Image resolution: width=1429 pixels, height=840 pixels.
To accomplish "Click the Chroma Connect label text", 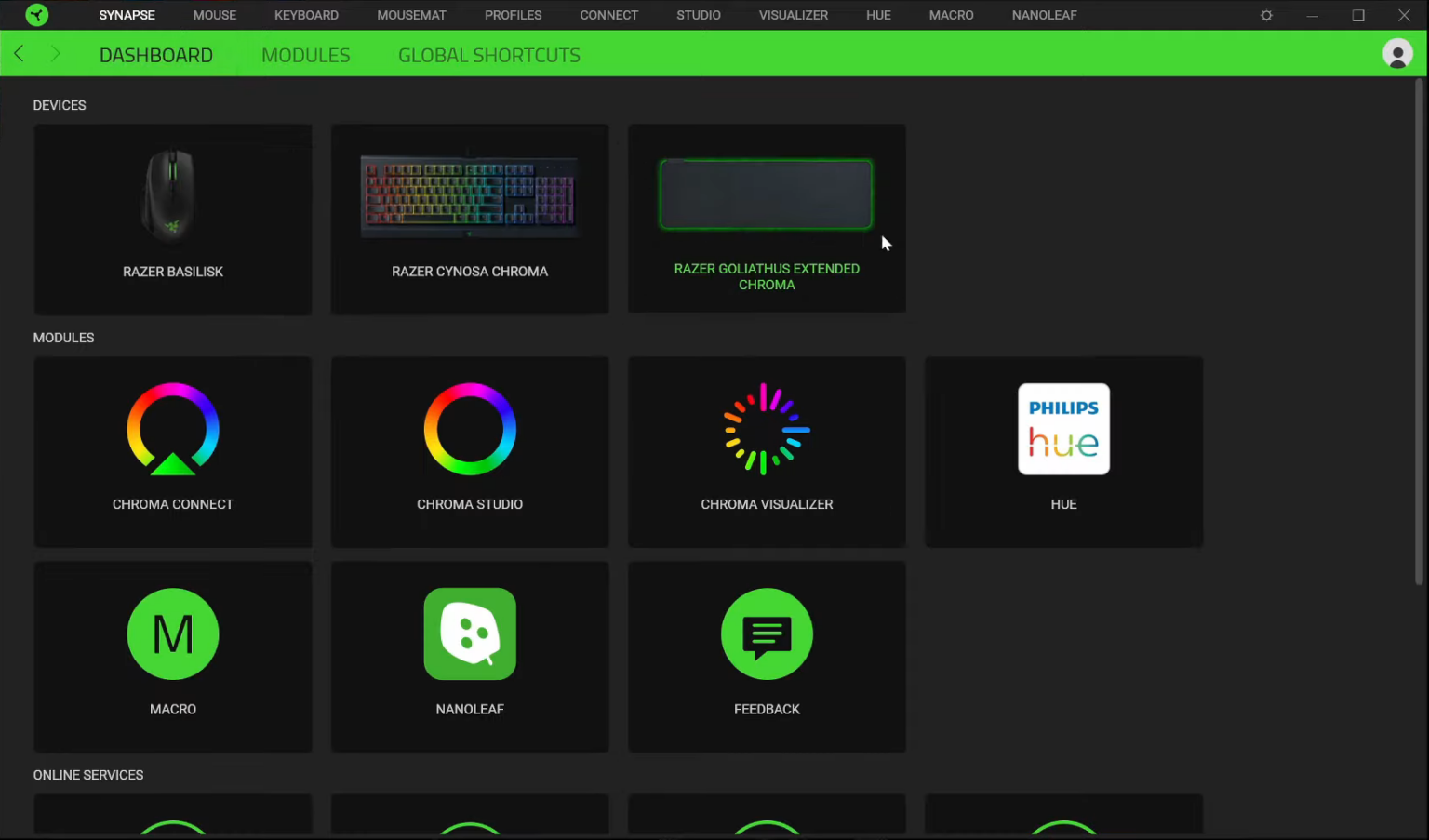I will 173,504.
